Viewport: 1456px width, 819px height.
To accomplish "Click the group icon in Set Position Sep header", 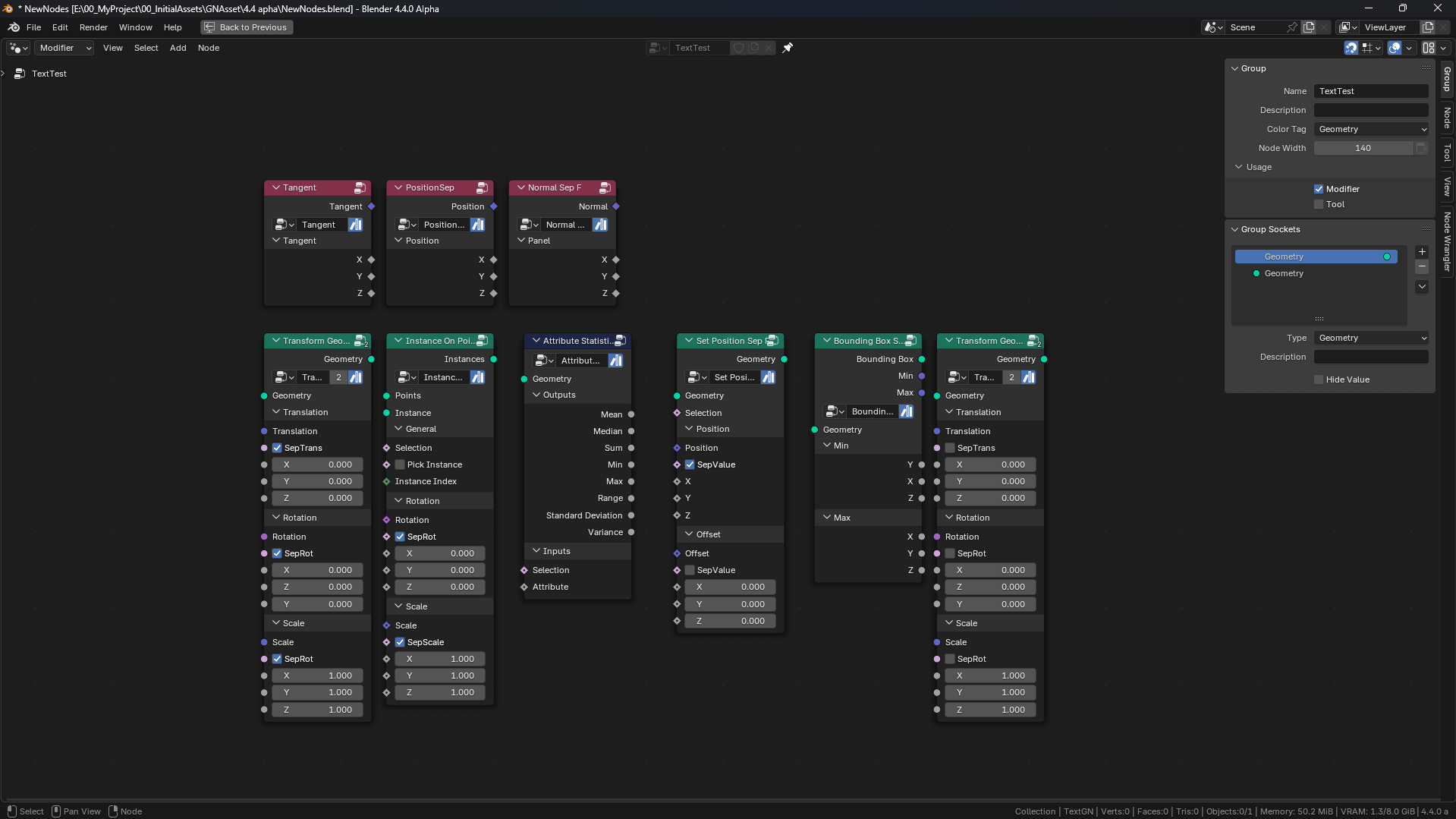I will (x=772, y=341).
